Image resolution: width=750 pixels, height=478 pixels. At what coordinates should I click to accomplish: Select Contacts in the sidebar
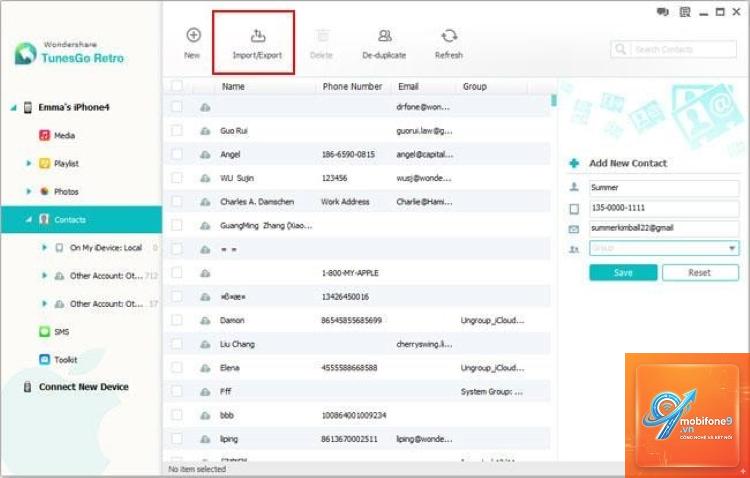[81, 220]
